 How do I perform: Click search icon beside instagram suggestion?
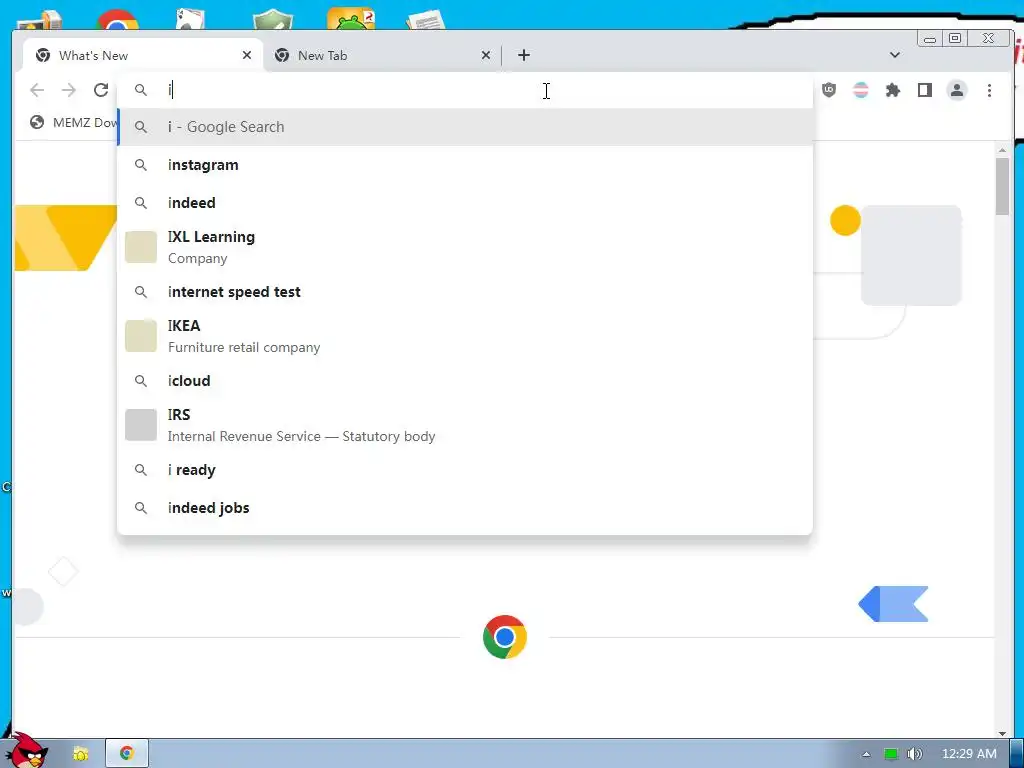point(141,165)
